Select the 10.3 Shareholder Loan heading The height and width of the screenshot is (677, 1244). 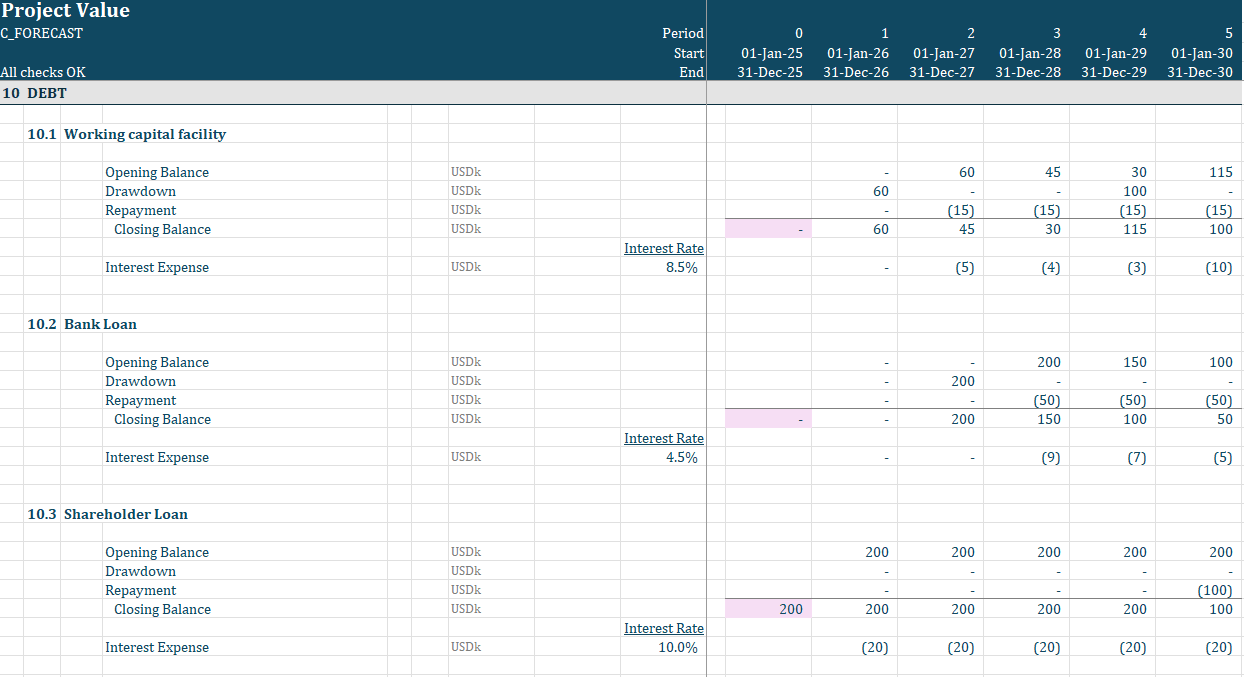click(x=125, y=514)
